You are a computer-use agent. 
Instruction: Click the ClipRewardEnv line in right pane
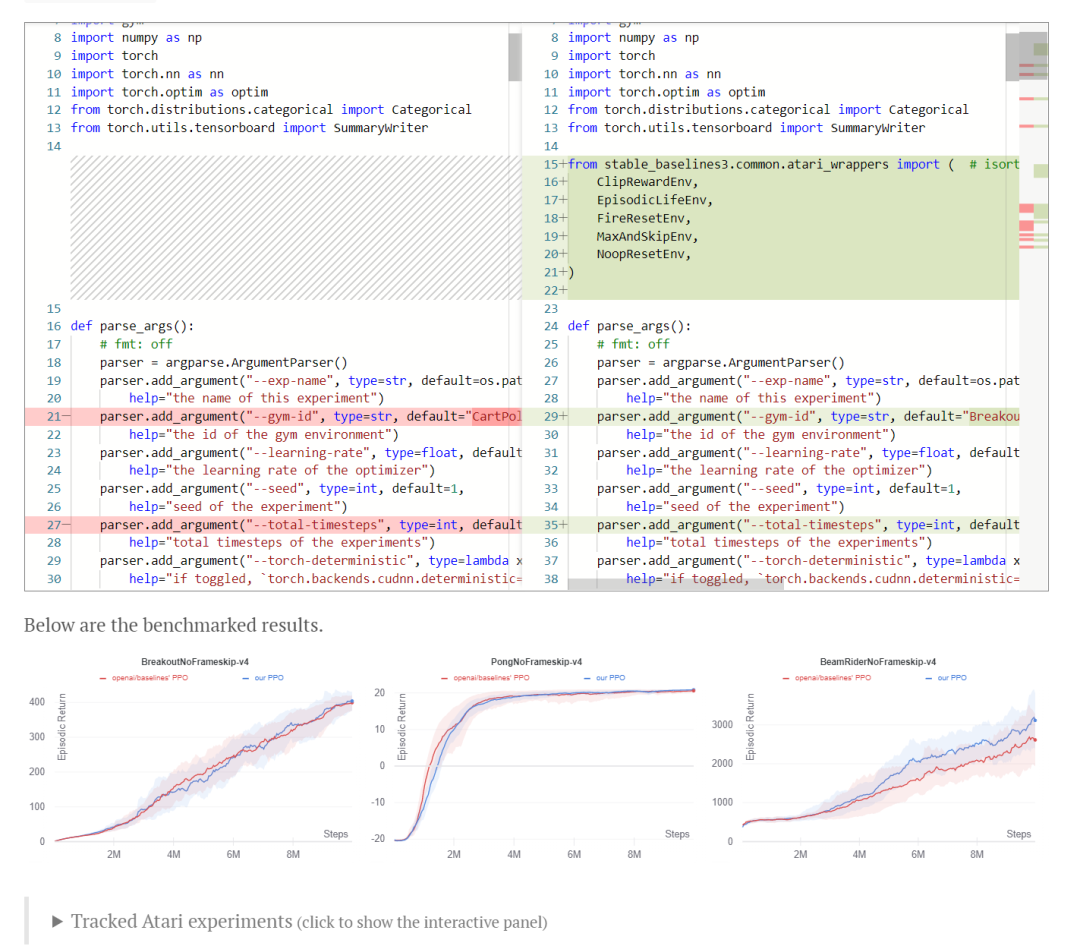(646, 182)
